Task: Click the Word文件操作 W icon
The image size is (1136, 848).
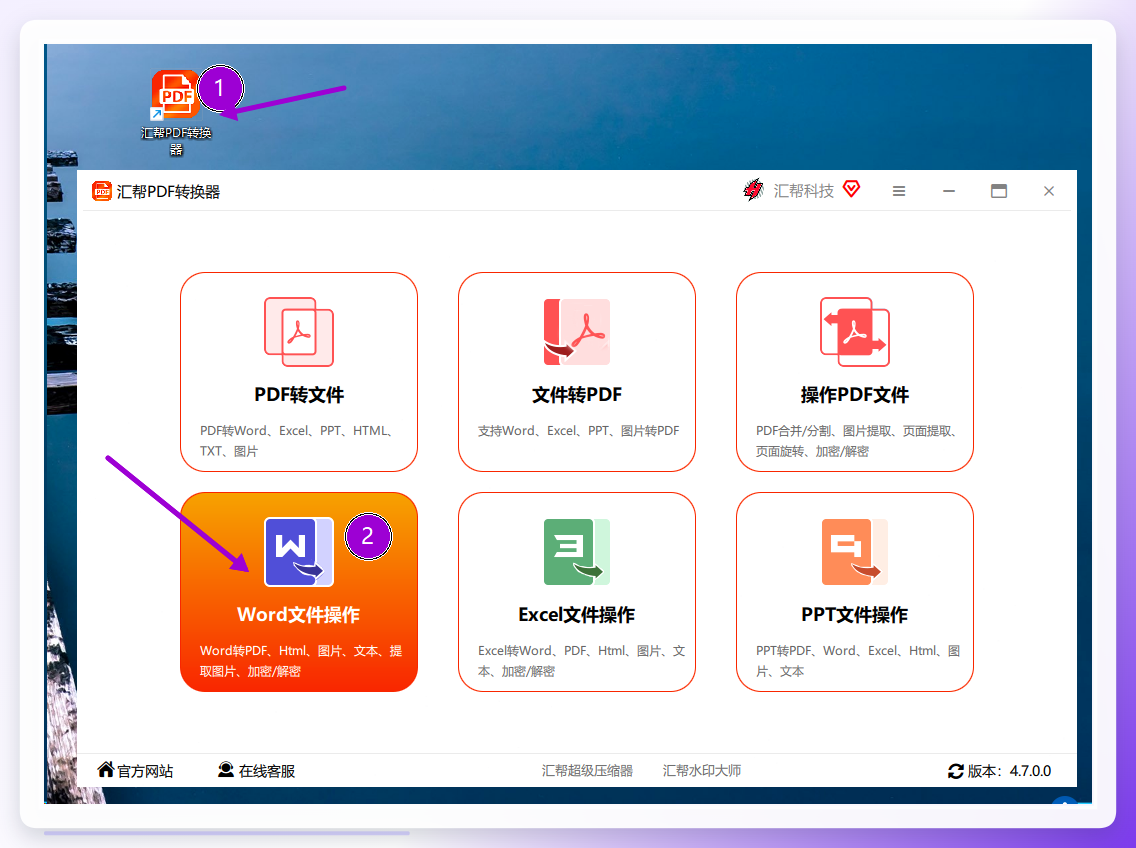Action: pos(299,552)
